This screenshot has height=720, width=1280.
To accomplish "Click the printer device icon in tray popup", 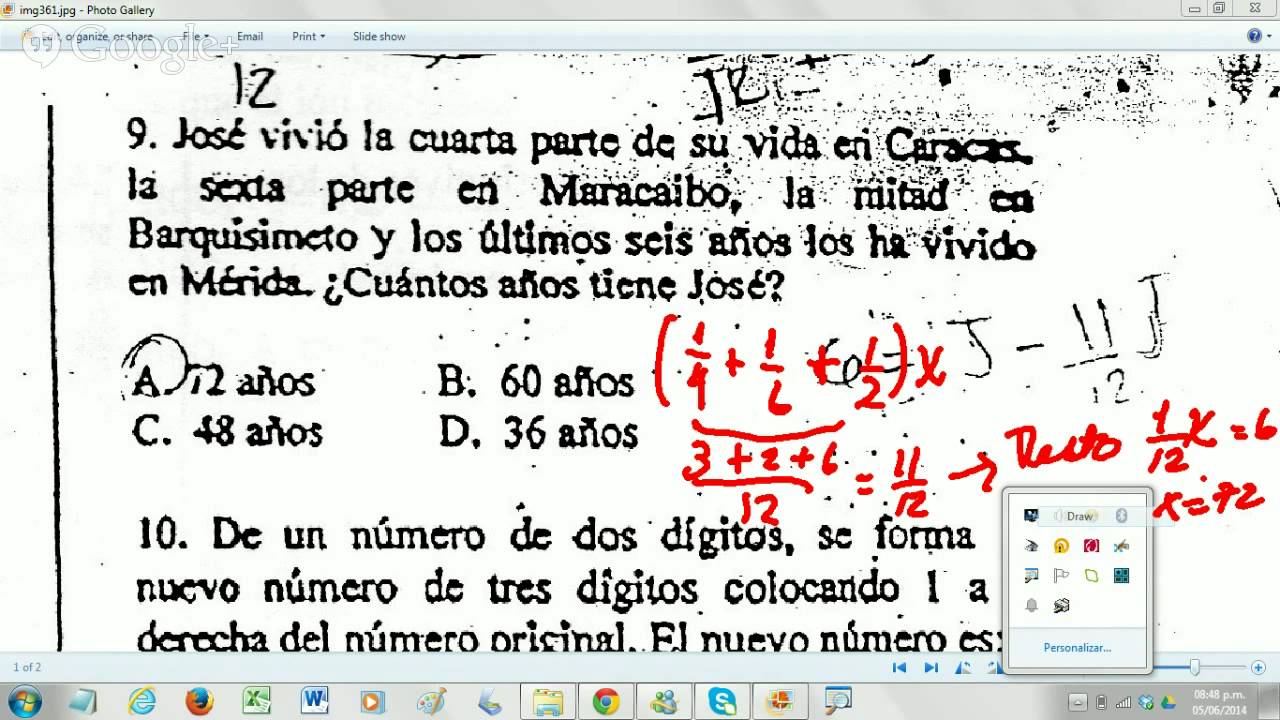I will click(1062, 606).
